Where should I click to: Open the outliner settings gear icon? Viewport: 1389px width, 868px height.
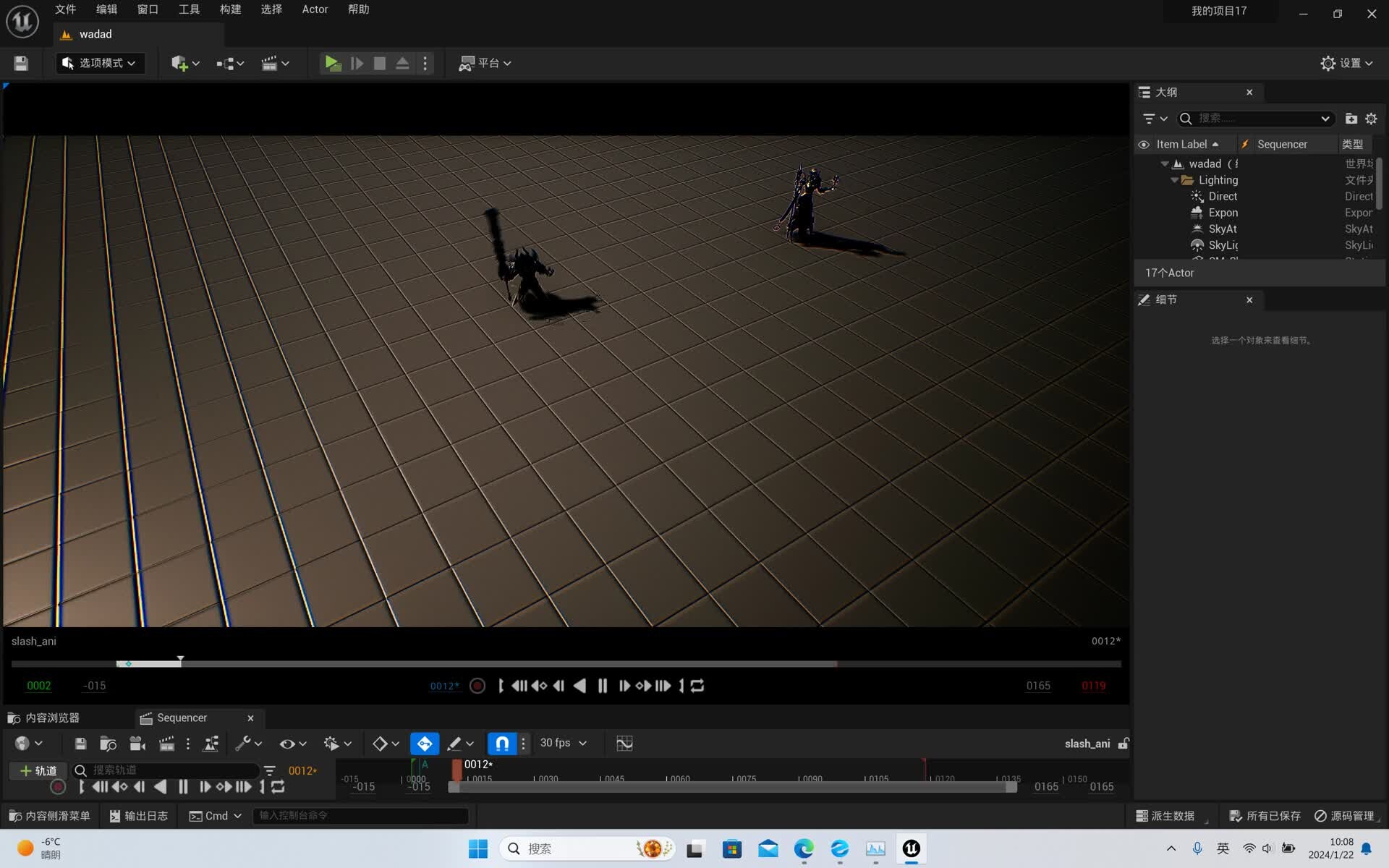tap(1372, 119)
